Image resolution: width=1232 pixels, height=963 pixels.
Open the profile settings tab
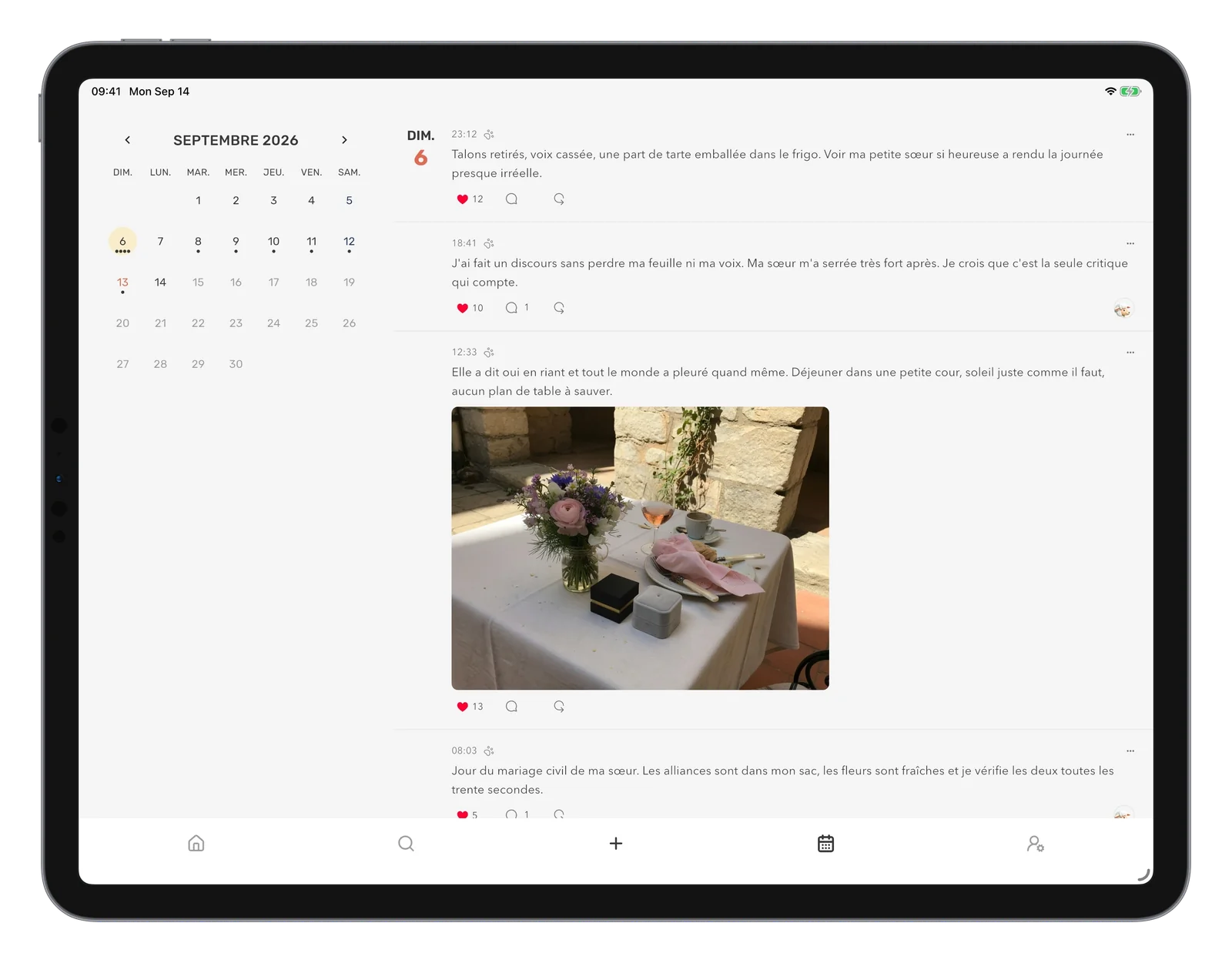click(1036, 844)
